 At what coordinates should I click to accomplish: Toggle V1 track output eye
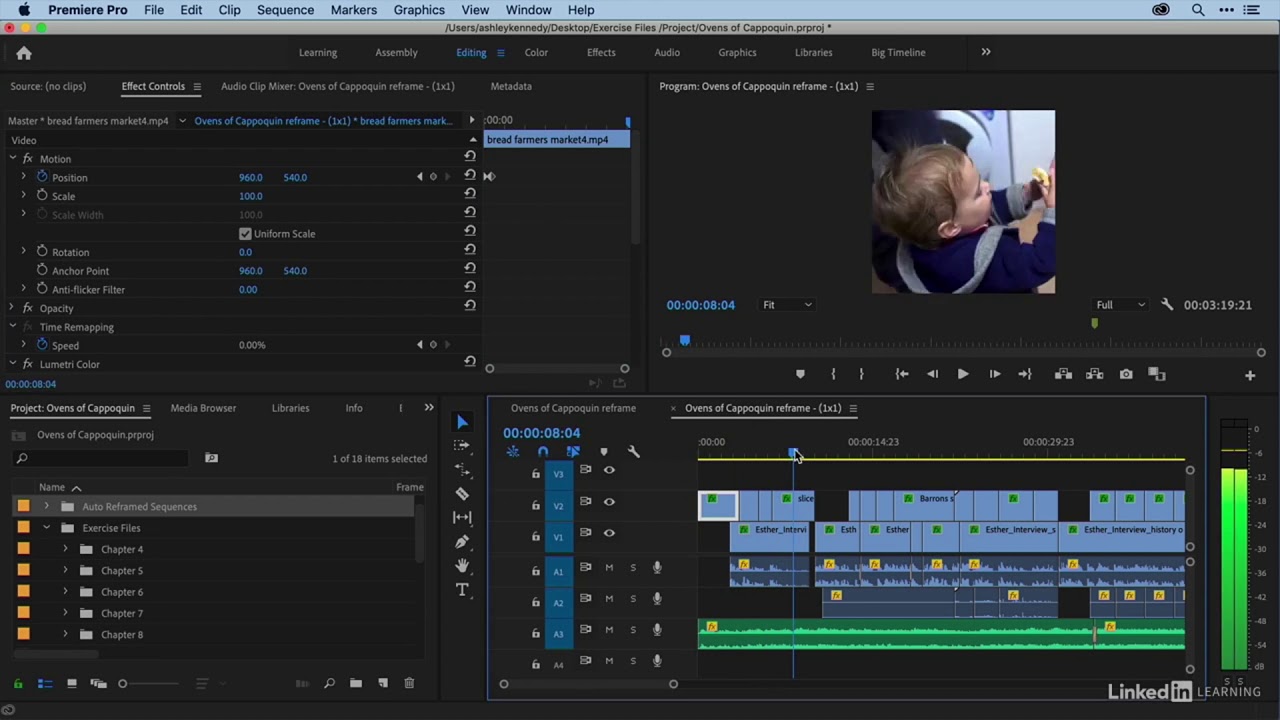point(609,533)
